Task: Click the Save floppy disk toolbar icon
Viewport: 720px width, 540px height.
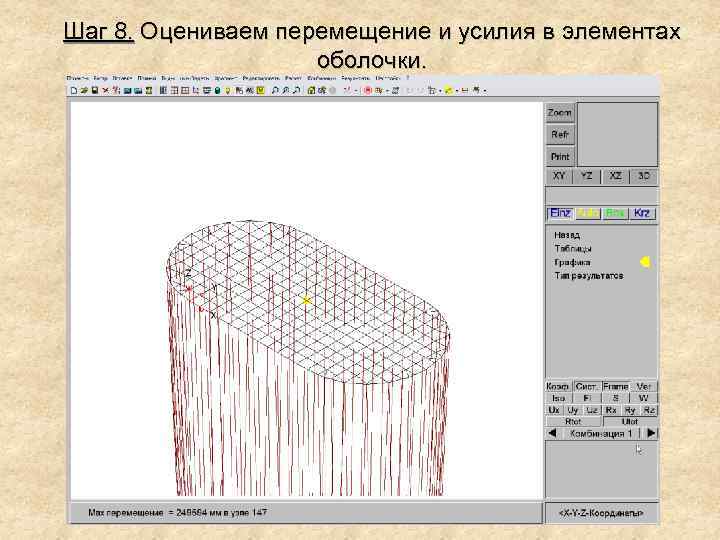Action: coord(95,90)
